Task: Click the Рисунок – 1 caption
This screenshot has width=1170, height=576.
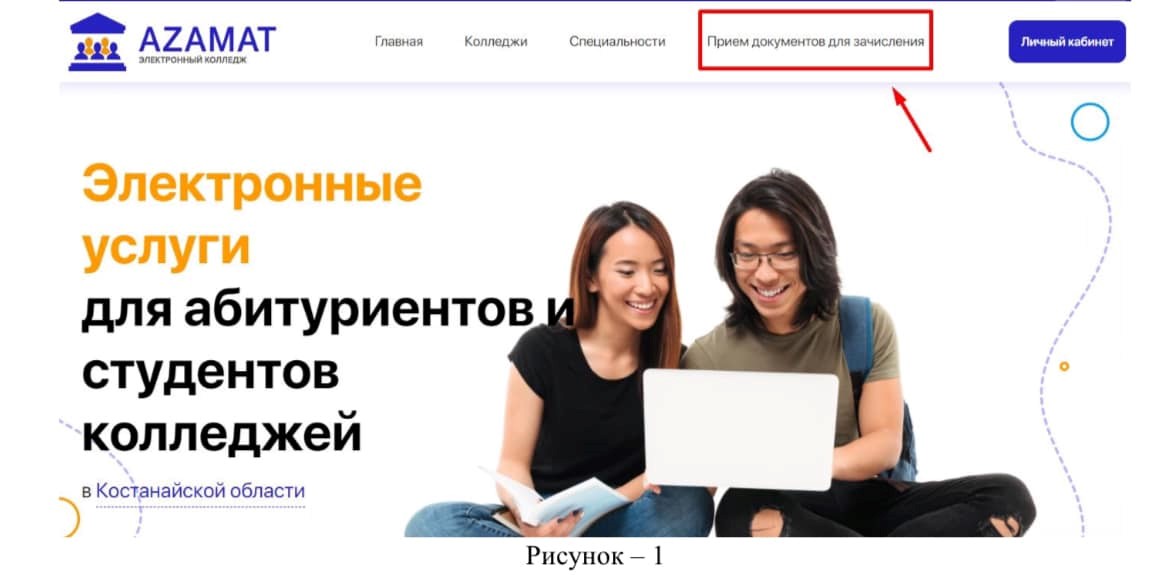Action: click(595, 557)
